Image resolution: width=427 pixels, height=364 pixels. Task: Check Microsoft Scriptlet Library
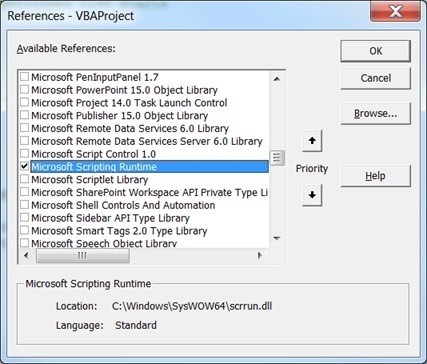24,179
